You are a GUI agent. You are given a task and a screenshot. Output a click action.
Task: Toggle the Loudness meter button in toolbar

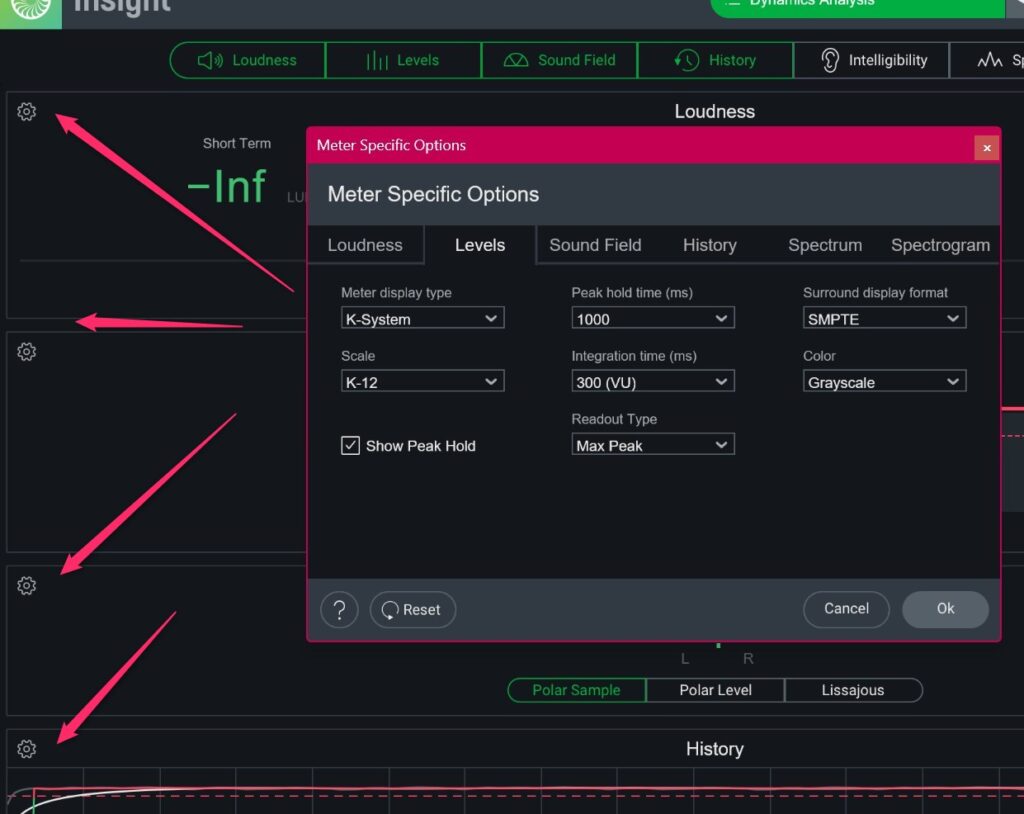pos(248,60)
